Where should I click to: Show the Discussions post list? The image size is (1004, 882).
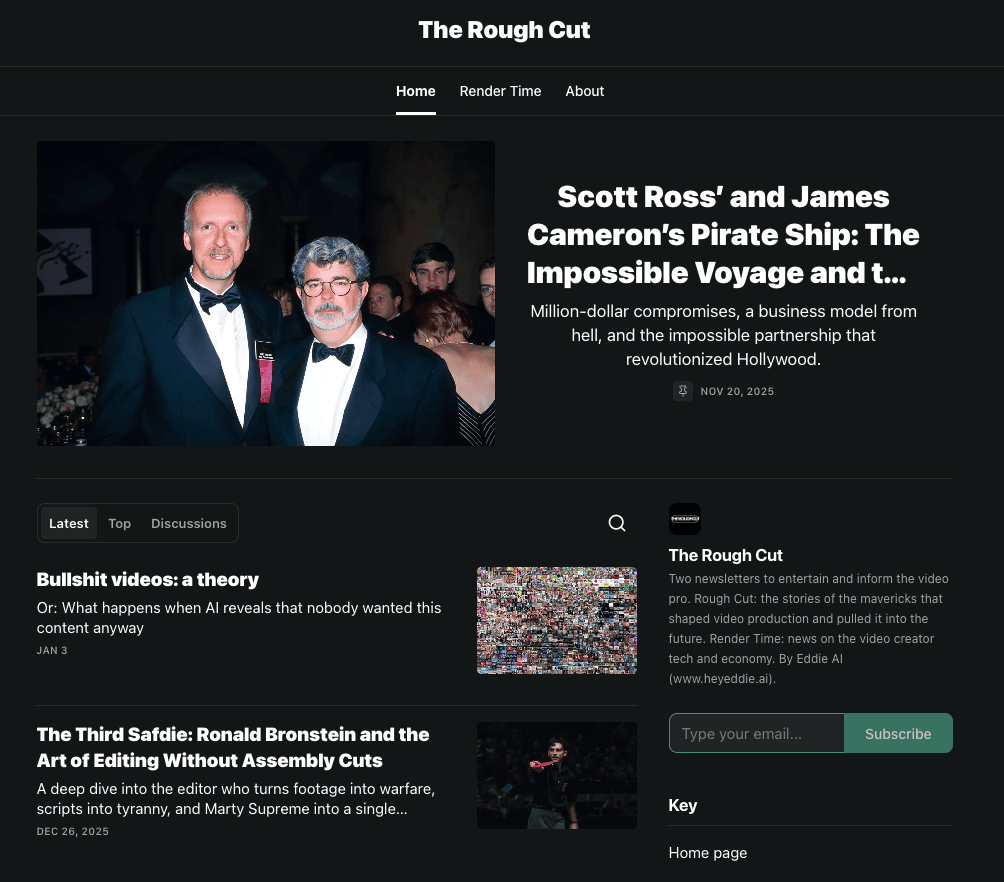tap(188, 523)
